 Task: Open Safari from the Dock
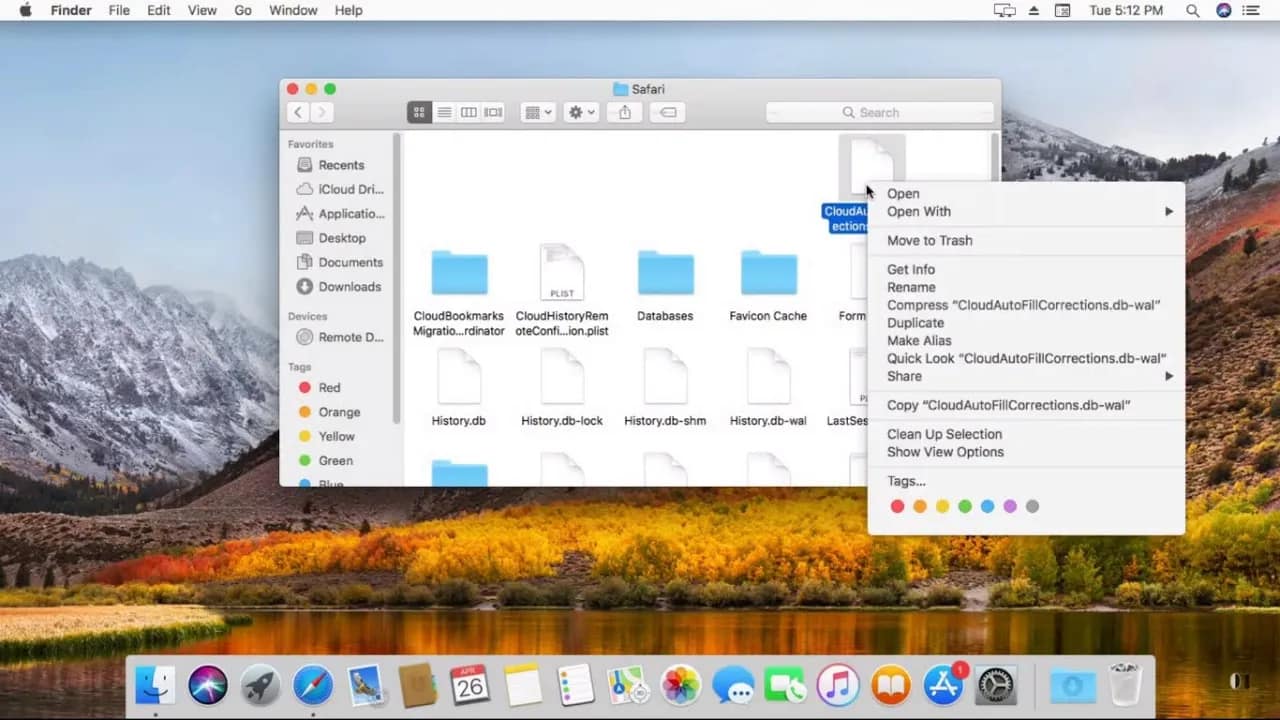tap(313, 686)
